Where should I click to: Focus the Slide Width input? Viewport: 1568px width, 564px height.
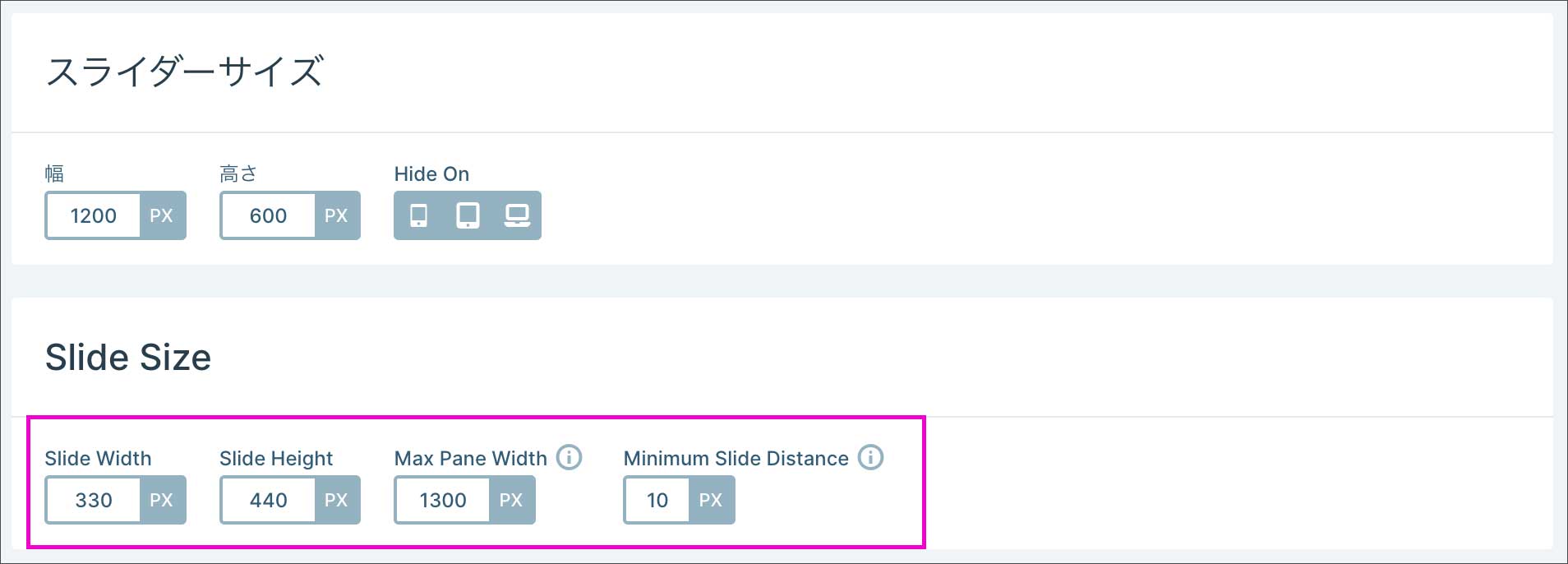coord(93,500)
